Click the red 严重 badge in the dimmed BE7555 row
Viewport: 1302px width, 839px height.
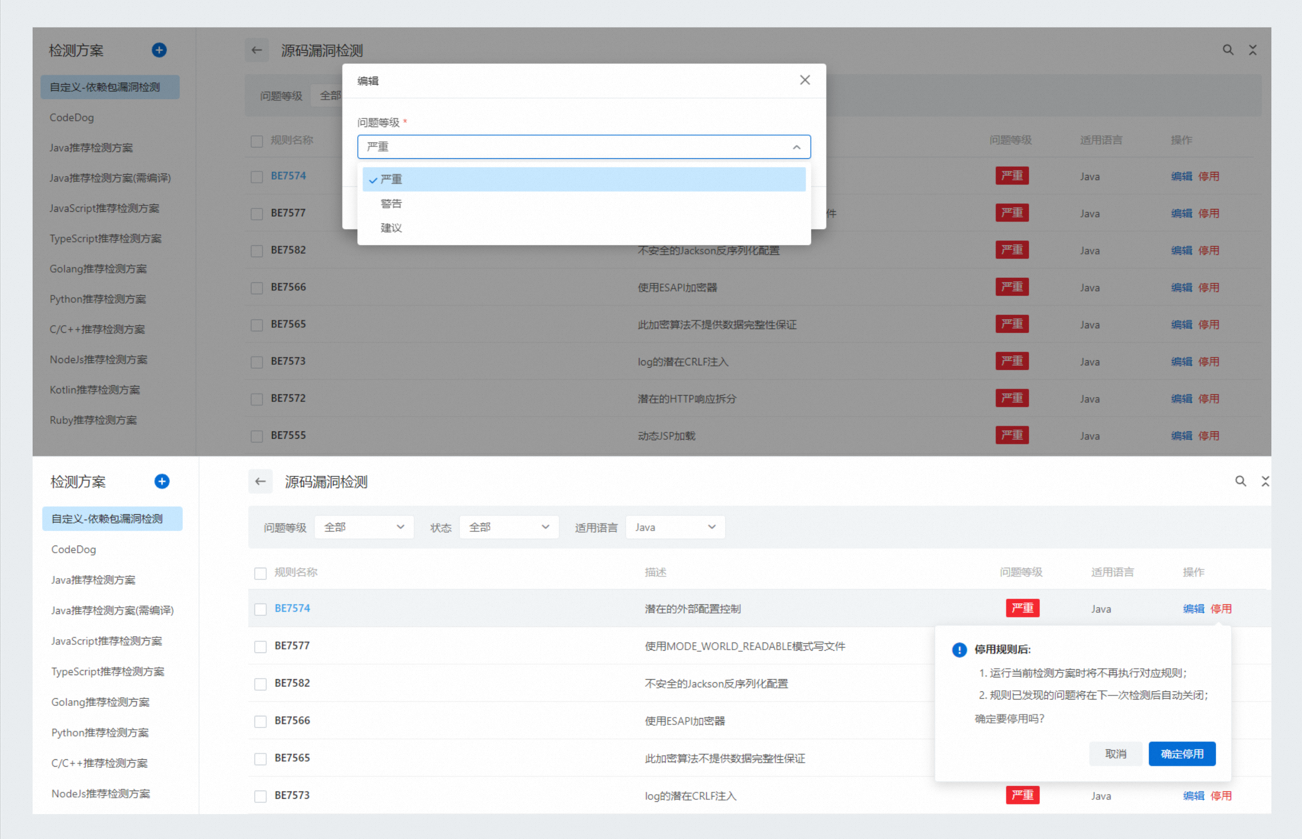coord(1012,435)
